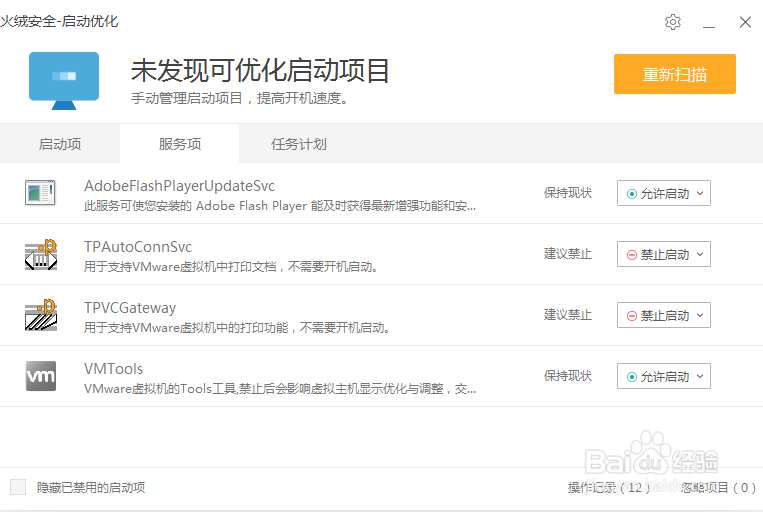Click the AdobeFlashPlayerUpdateSvc service icon

click(40, 193)
